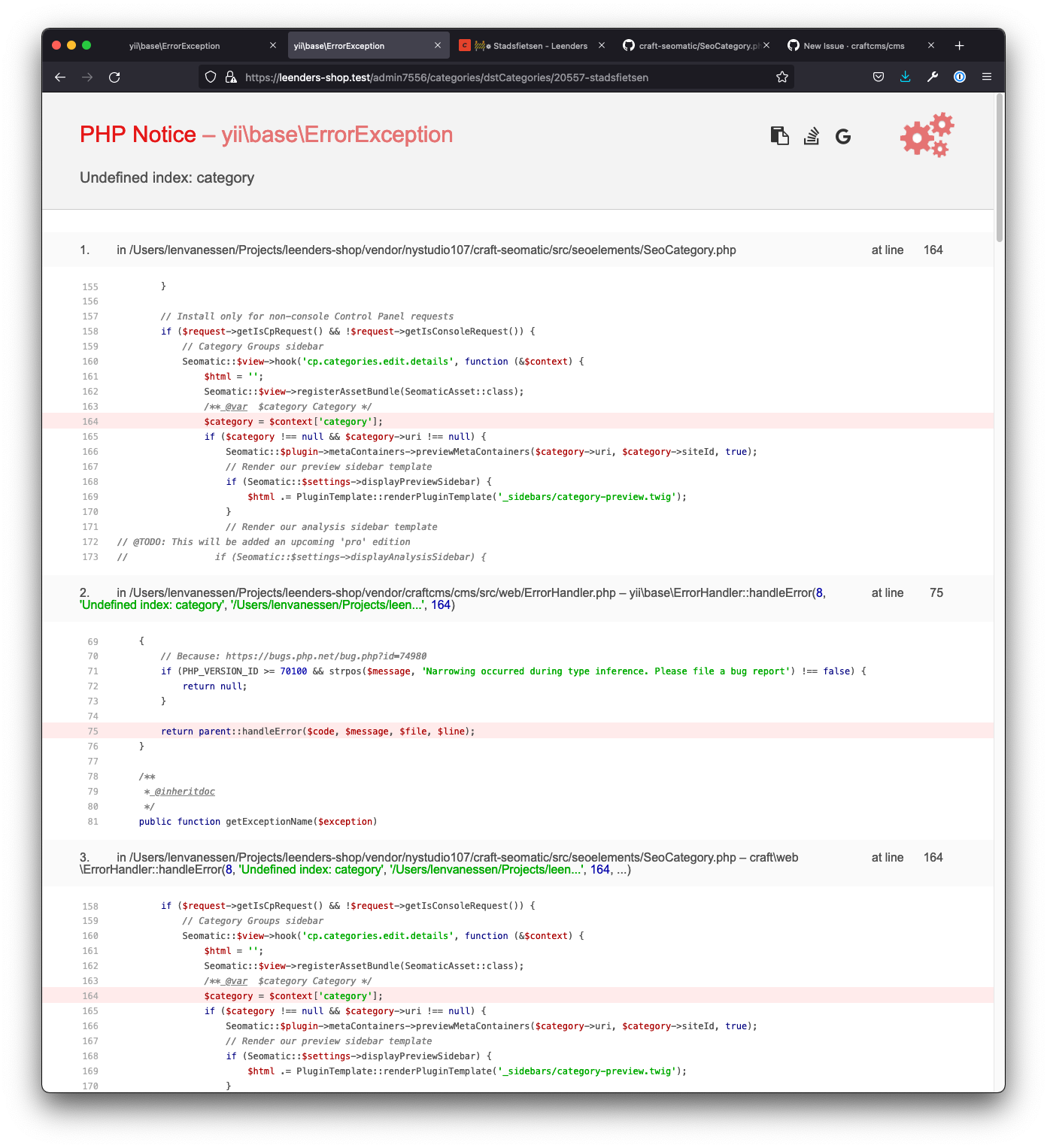Close the first yii\base\ErrorException tab

[x=273, y=46]
